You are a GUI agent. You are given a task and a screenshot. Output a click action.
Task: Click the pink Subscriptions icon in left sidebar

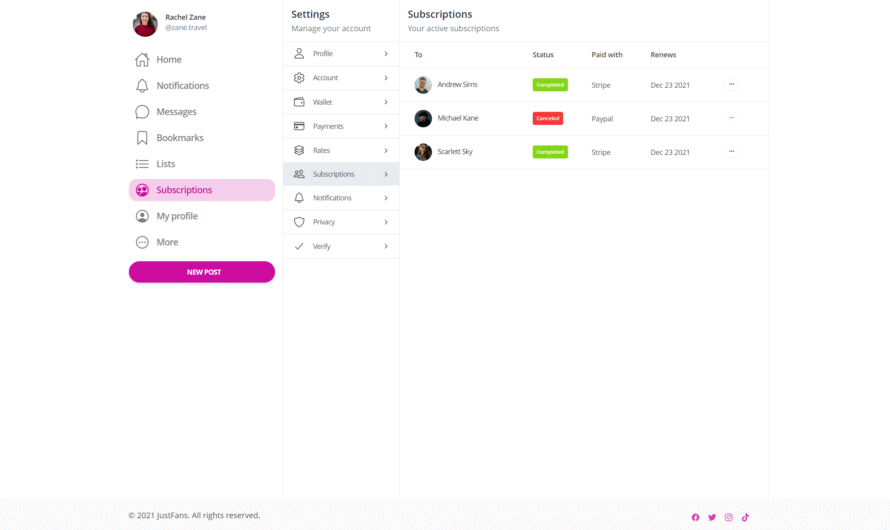[x=142, y=190]
